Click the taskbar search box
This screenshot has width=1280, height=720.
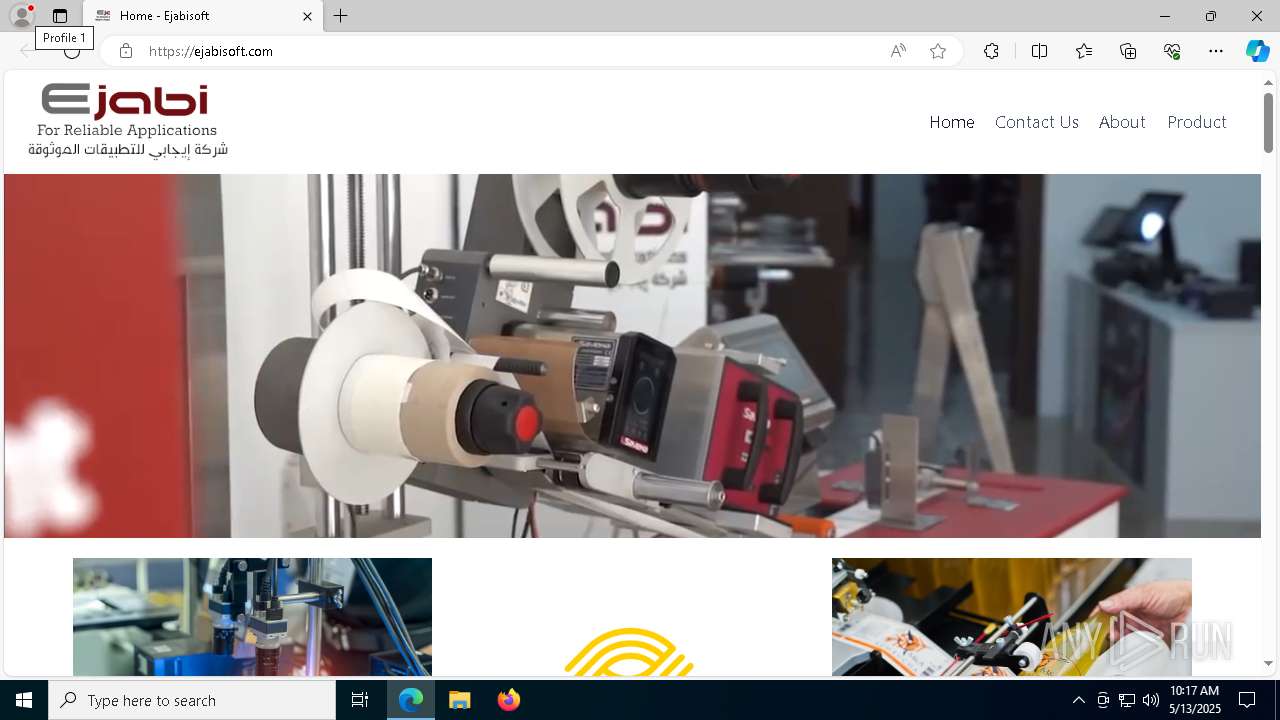(192, 700)
